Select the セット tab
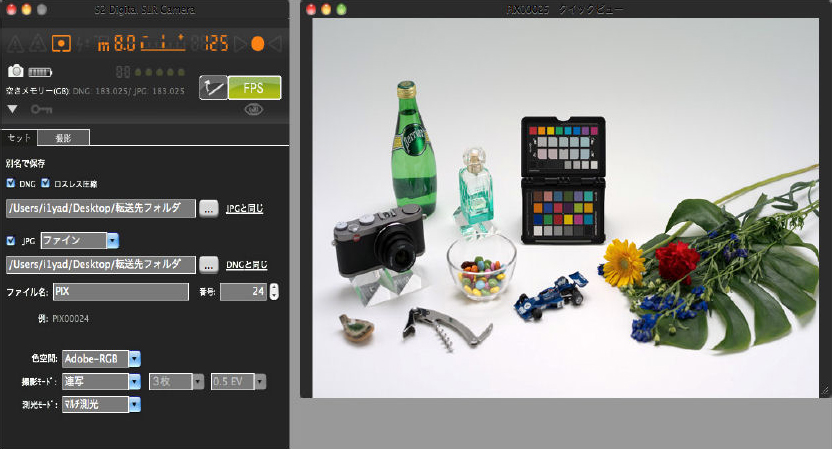 (20, 138)
